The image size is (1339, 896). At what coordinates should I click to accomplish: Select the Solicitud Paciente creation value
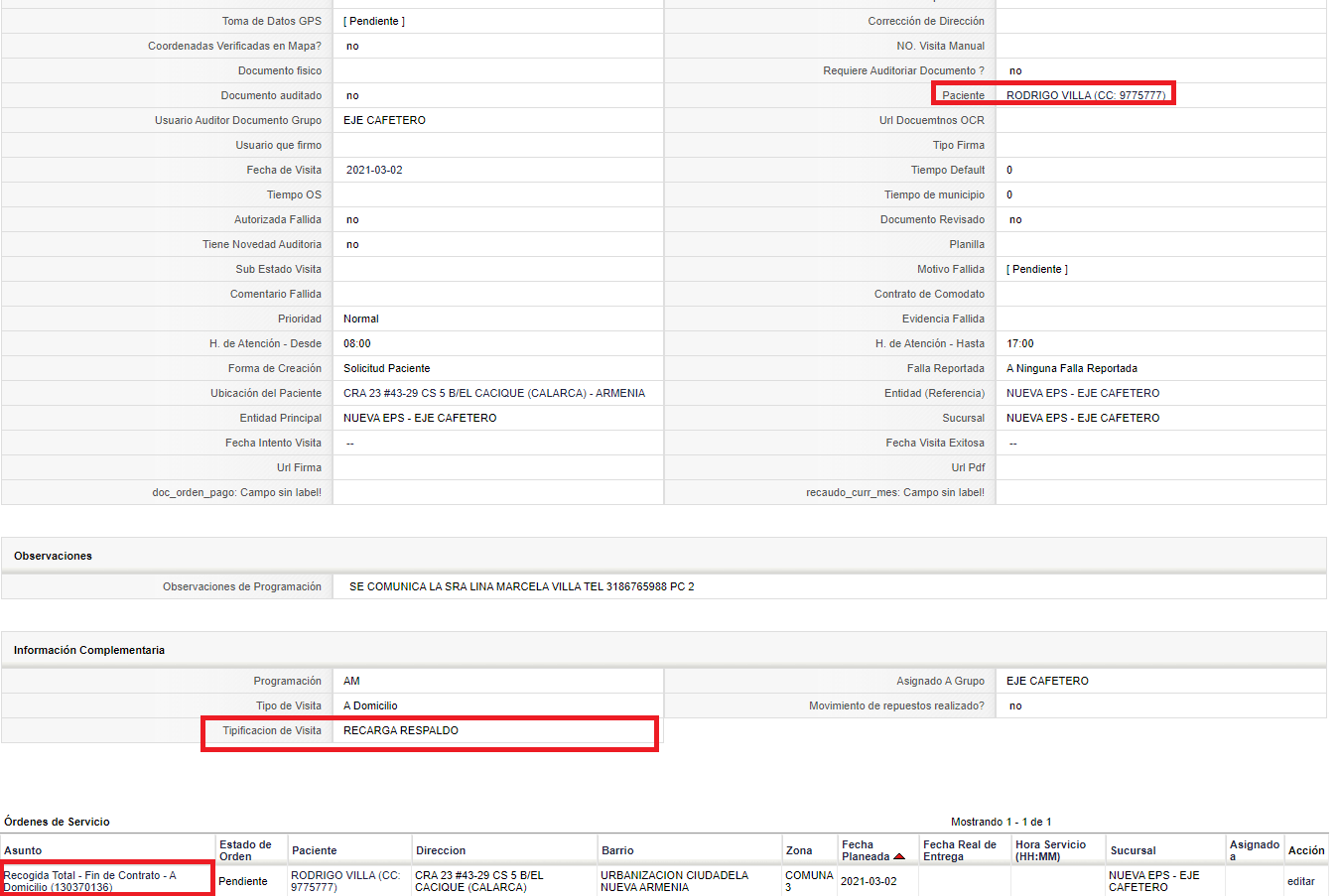pyautogui.click(x=387, y=368)
